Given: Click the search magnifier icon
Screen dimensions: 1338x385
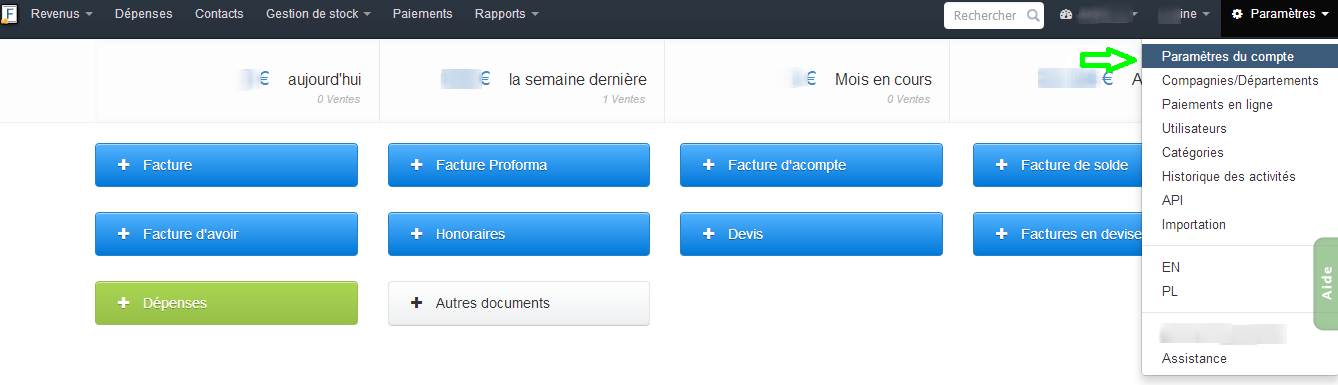Looking at the screenshot, I should [1032, 15].
